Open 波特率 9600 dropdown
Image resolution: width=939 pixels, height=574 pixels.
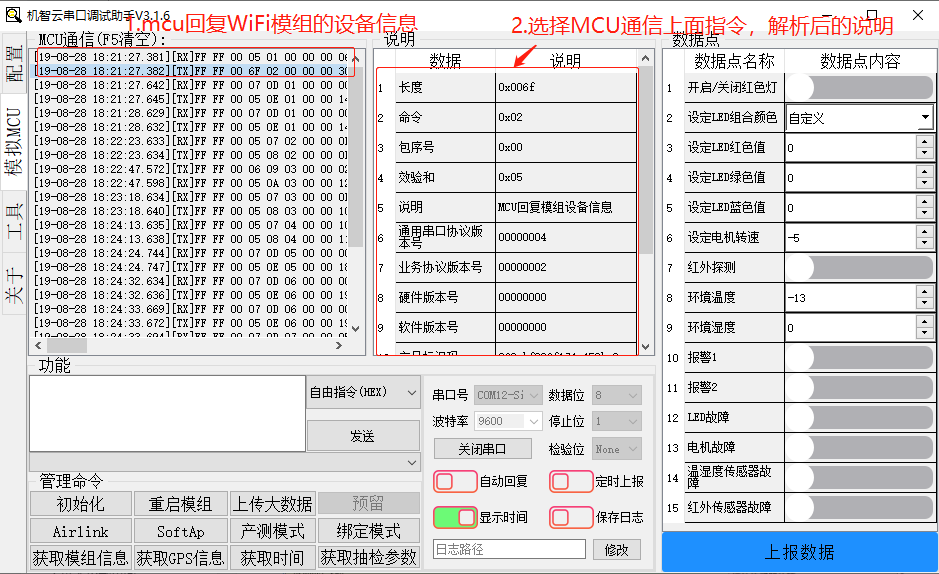coord(508,421)
